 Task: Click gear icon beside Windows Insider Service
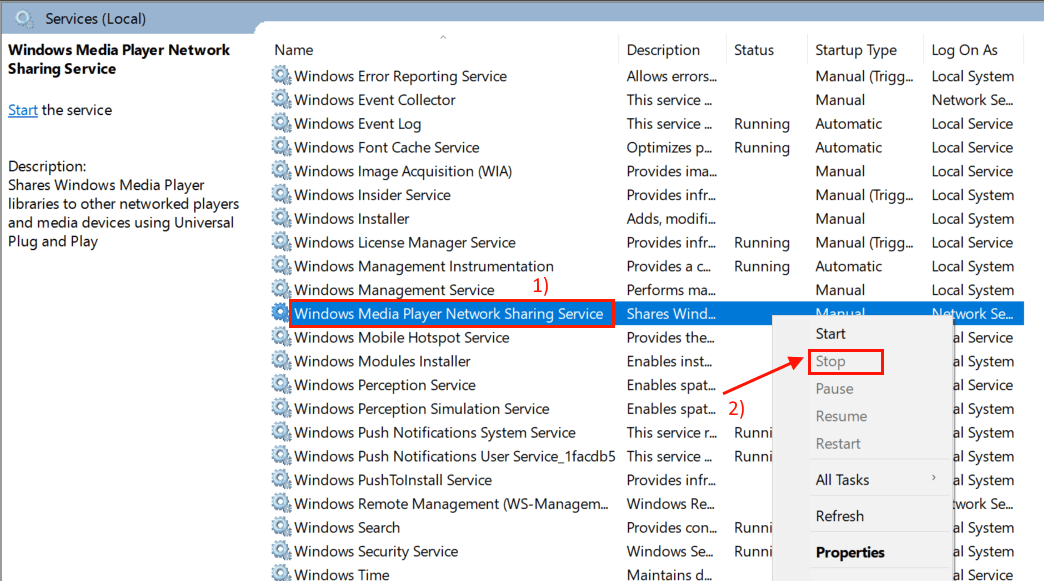282,194
